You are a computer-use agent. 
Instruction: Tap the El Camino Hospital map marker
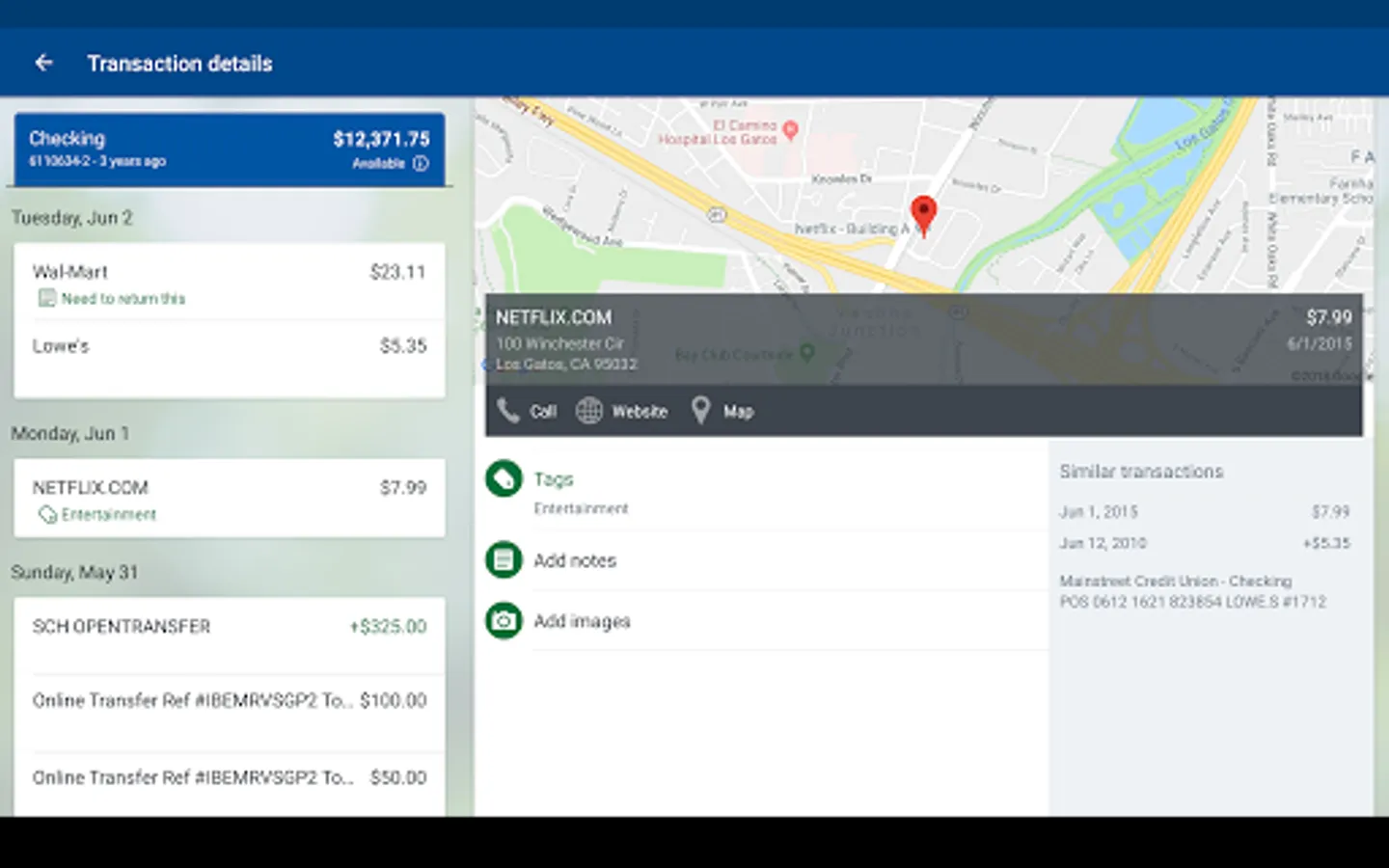(x=790, y=129)
